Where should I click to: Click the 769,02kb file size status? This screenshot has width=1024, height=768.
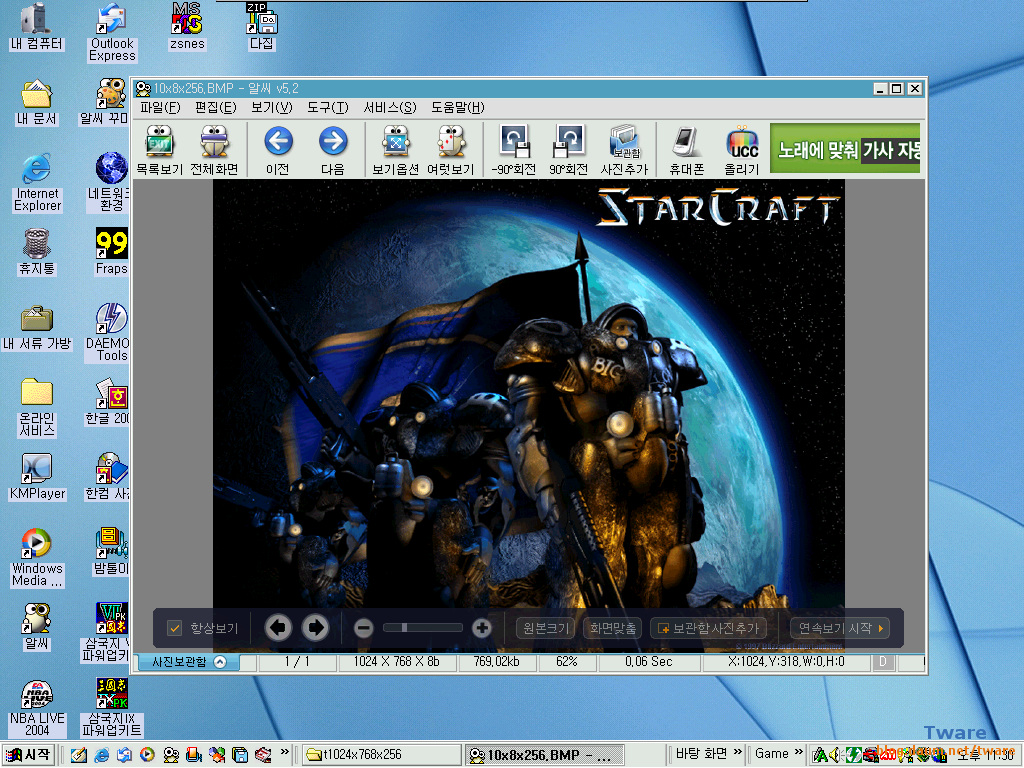496,662
